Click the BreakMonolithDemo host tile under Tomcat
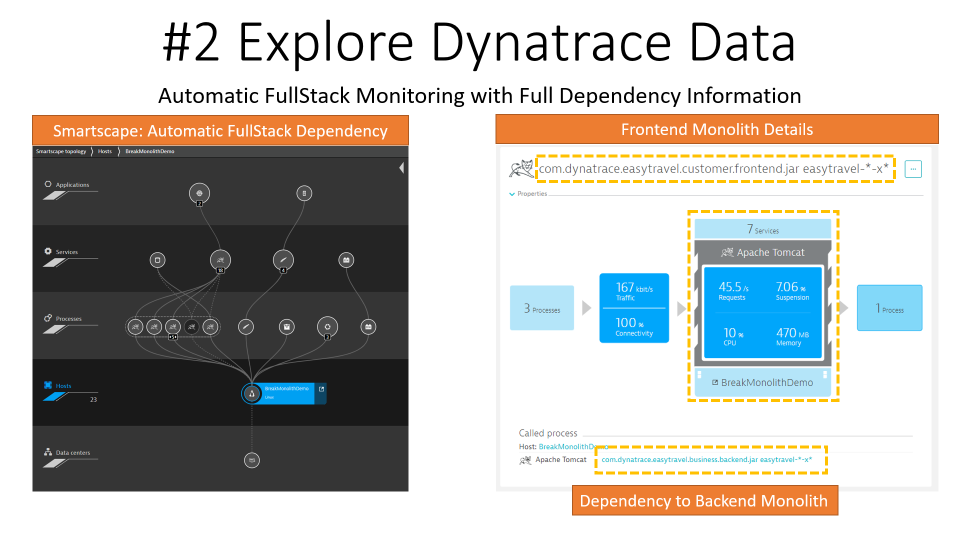 pyautogui.click(x=763, y=383)
